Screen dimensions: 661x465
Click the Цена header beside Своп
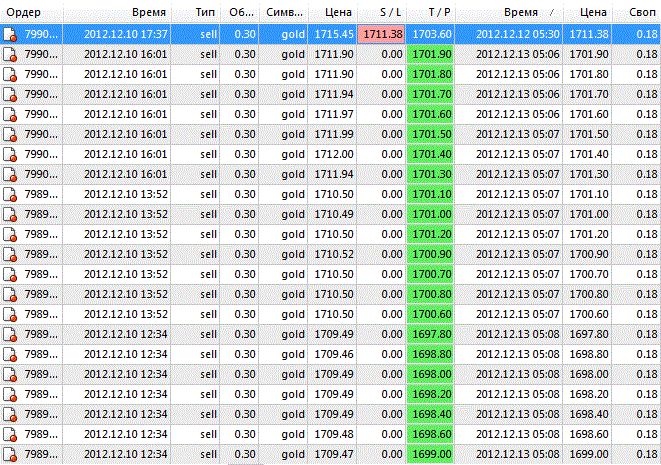tap(587, 12)
